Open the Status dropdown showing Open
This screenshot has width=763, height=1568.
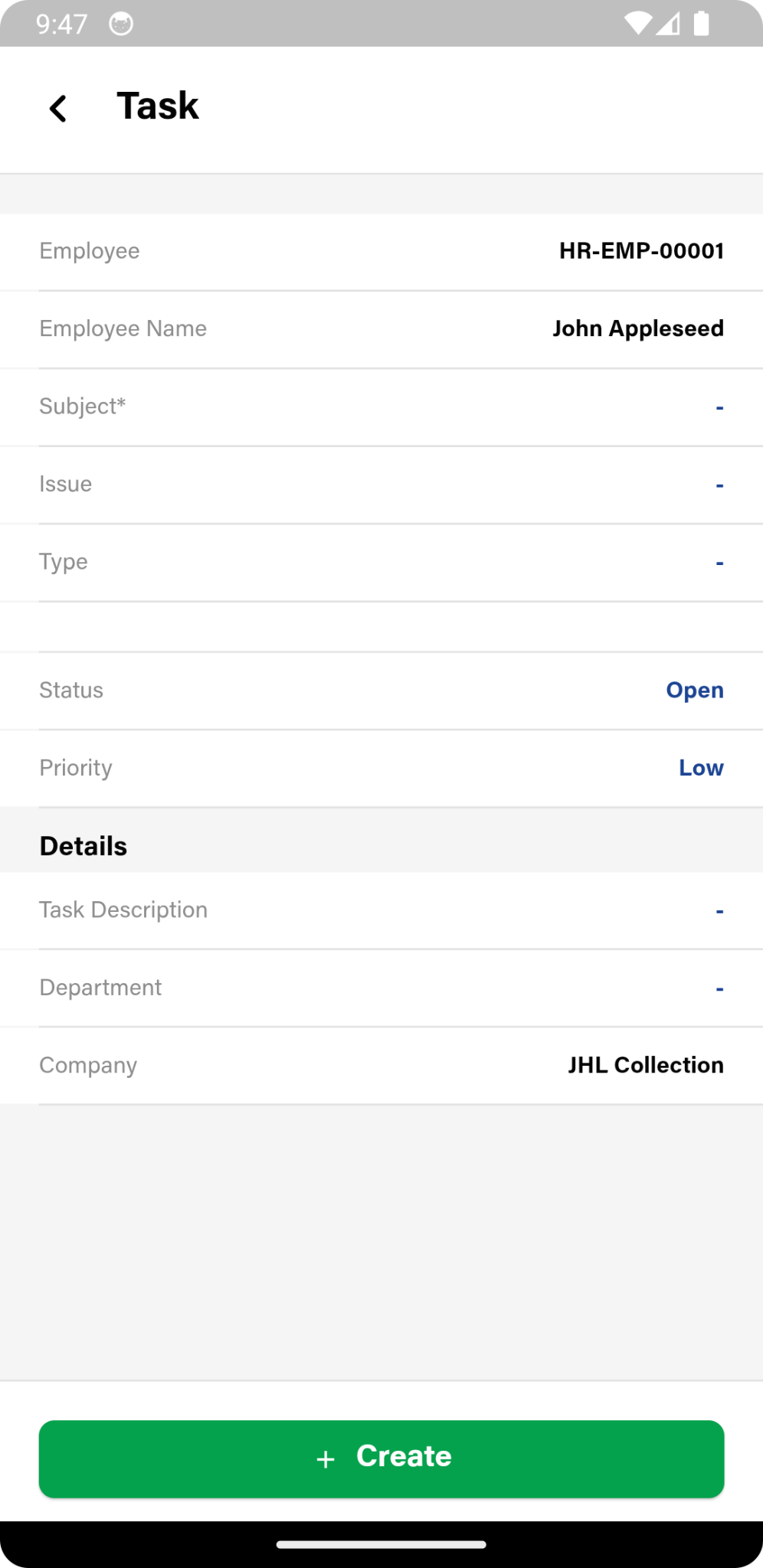tap(694, 691)
